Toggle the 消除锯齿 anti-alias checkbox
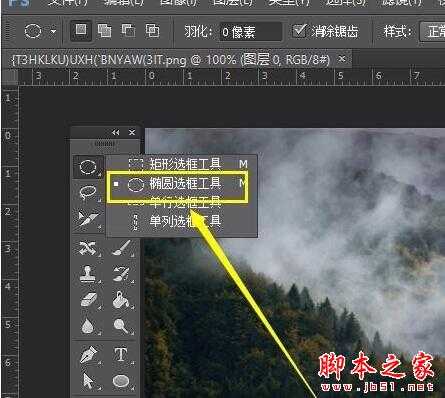 coord(299,31)
